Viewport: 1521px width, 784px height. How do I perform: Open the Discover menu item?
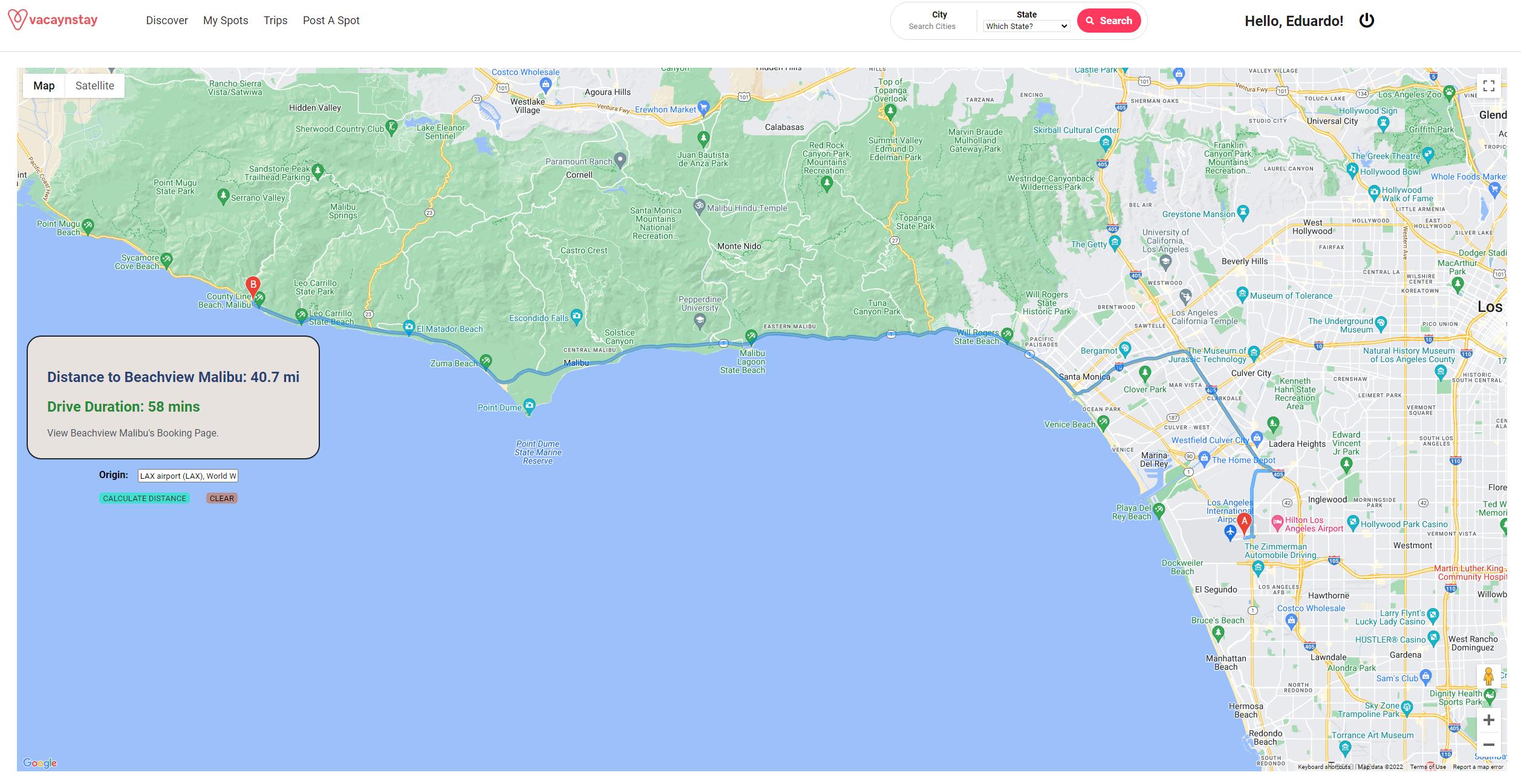[x=167, y=21]
